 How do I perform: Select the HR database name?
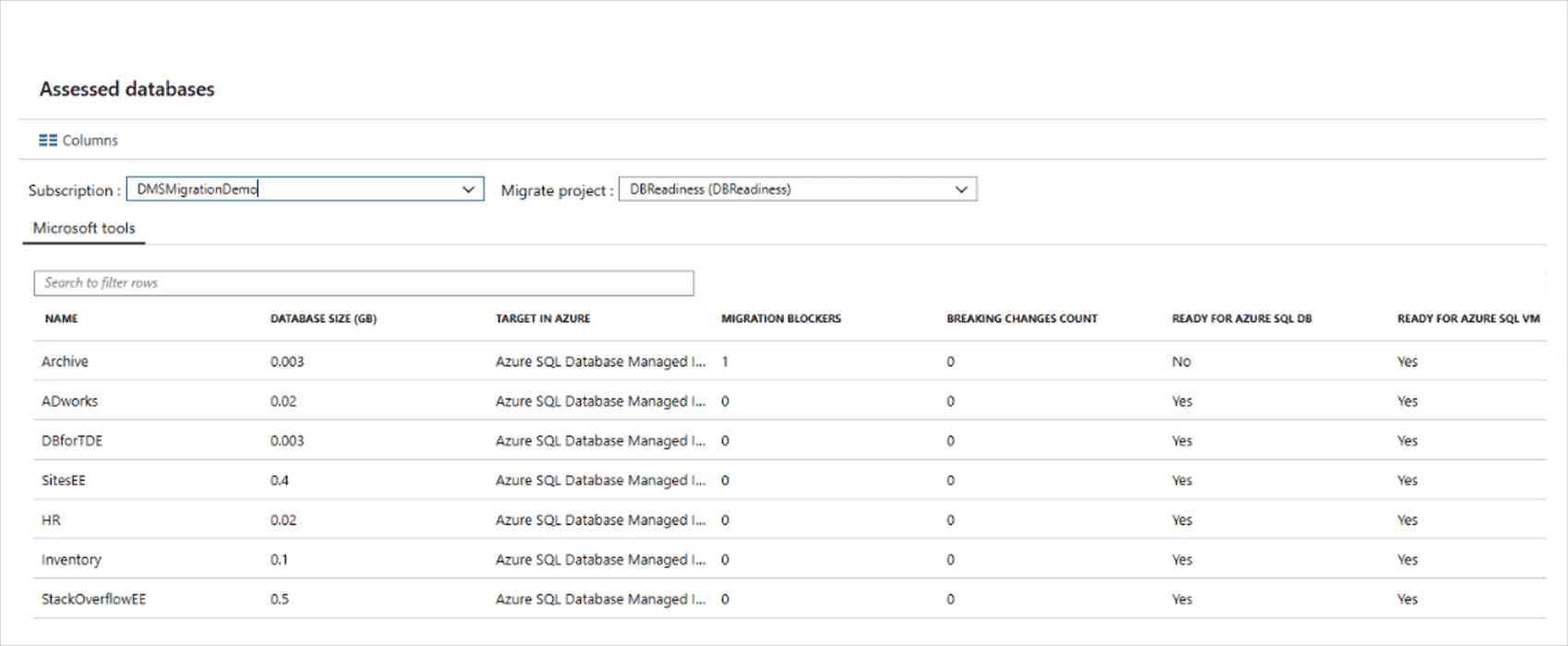pos(51,520)
